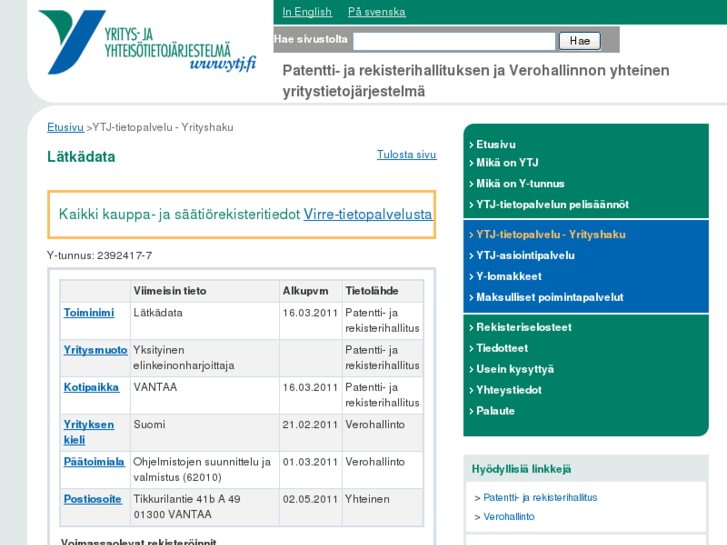
Task: Click the Lätkädata page heading
Action: (x=81, y=157)
